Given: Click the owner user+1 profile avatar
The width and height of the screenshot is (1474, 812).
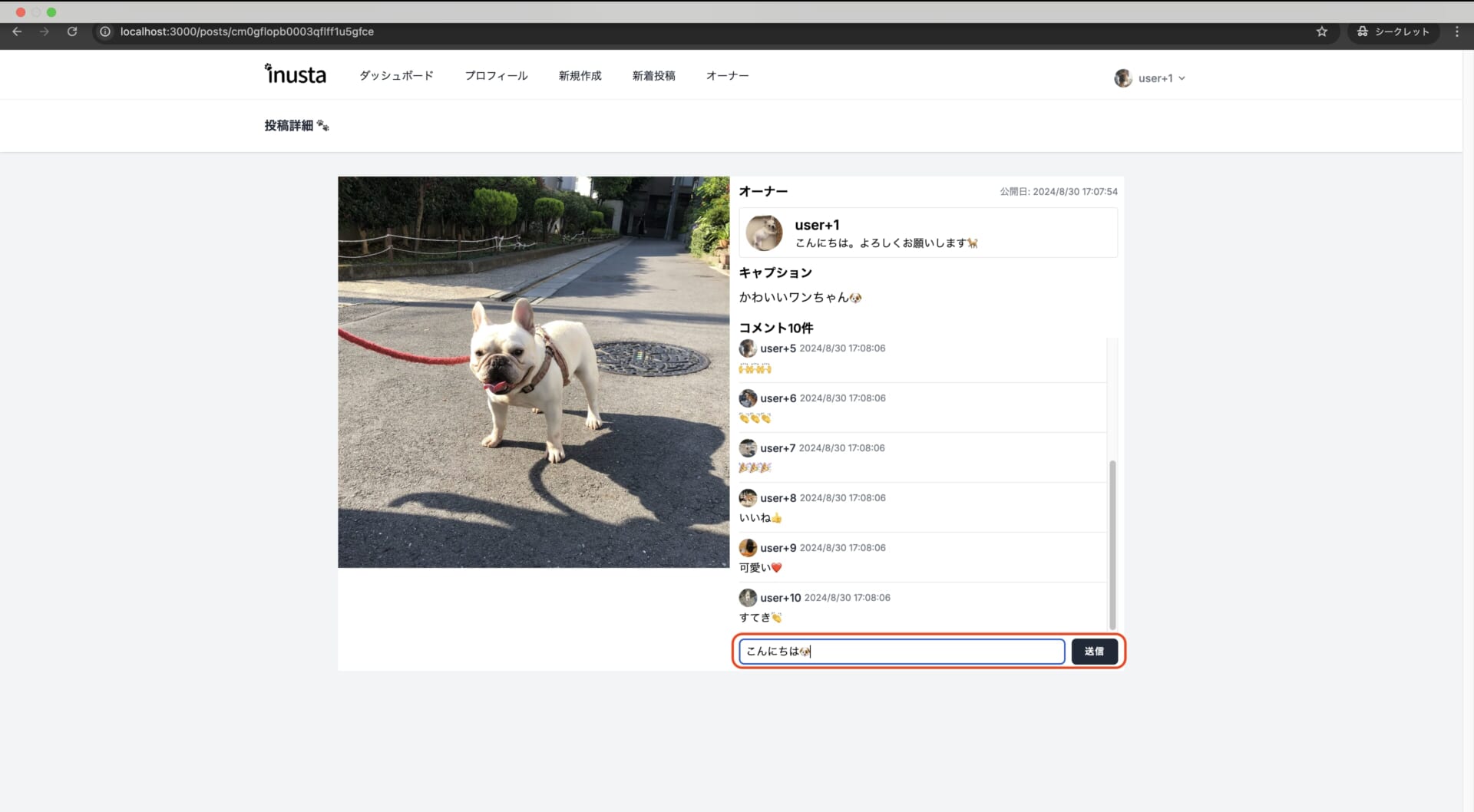Looking at the screenshot, I should tap(764, 233).
